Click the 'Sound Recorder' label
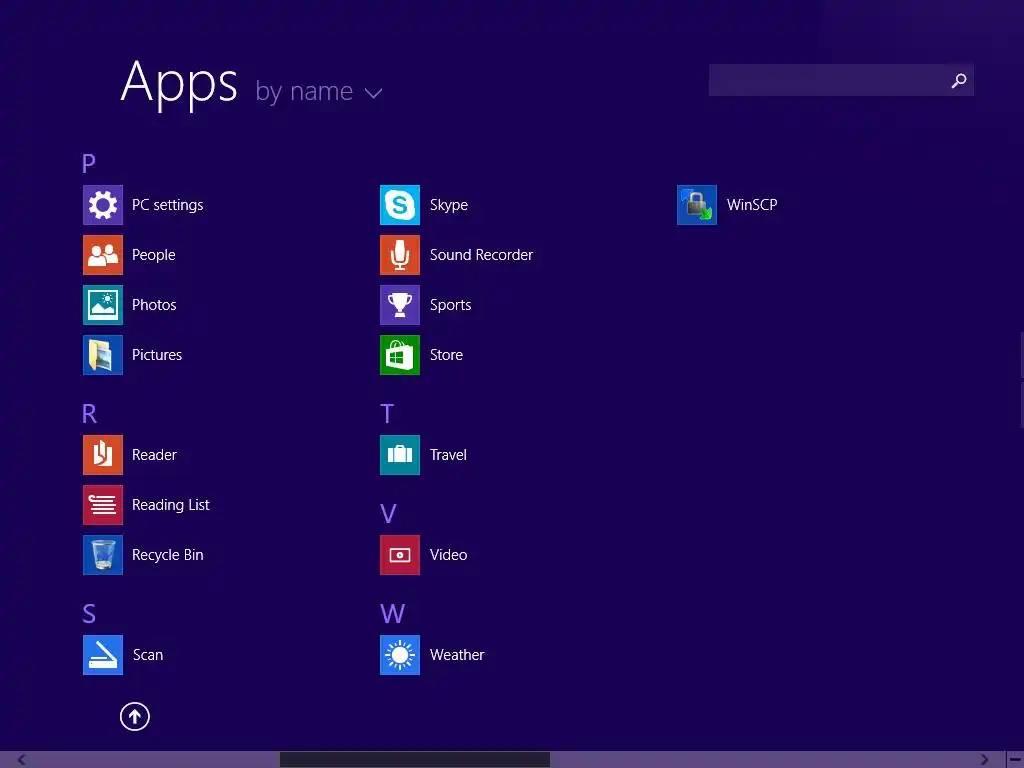1024x768 pixels. coord(481,255)
